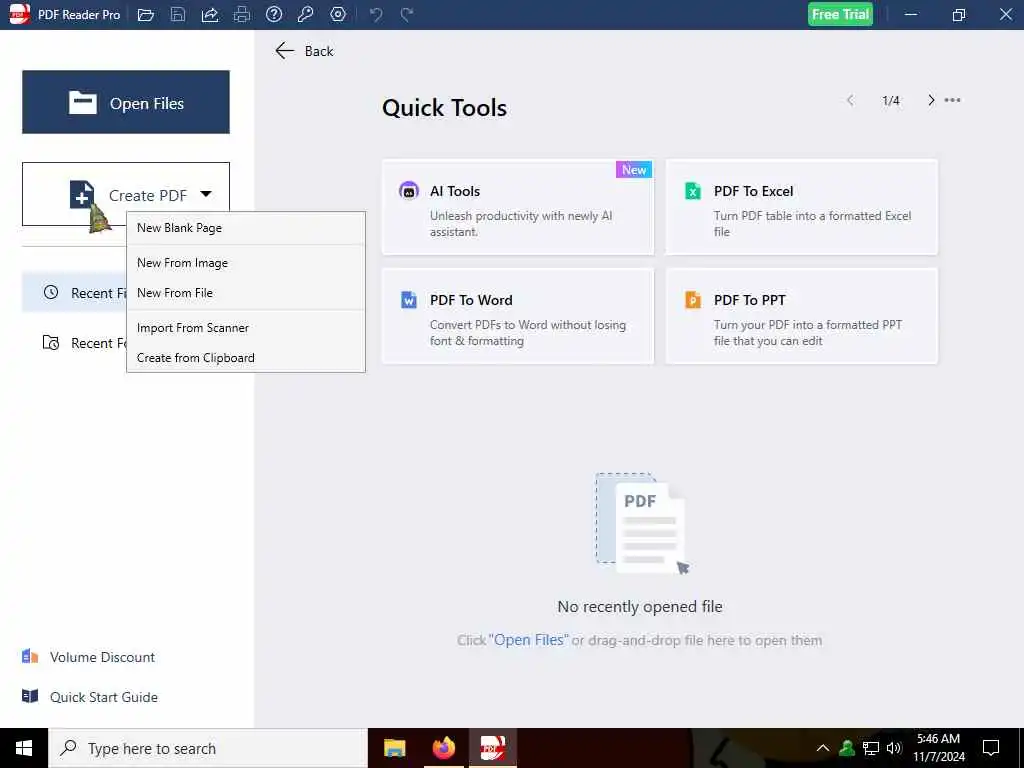Click the key license icon

click(x=306, y=14)
